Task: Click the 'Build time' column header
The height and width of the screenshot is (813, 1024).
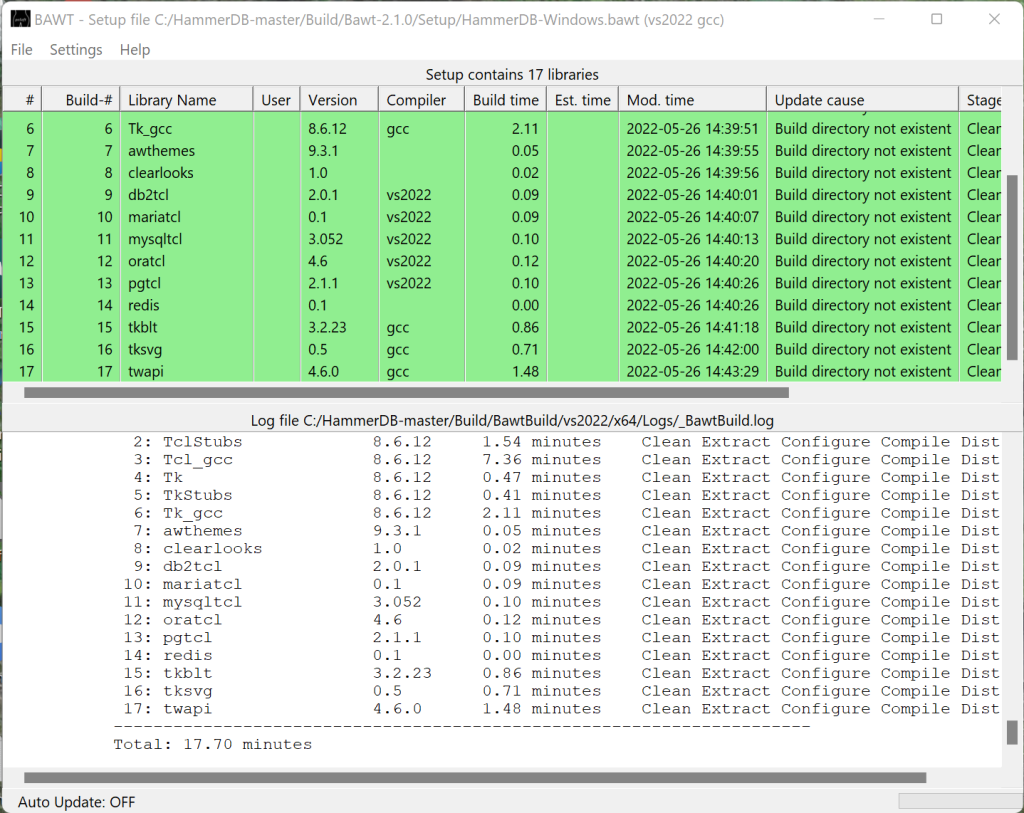Action: [505, 98]
